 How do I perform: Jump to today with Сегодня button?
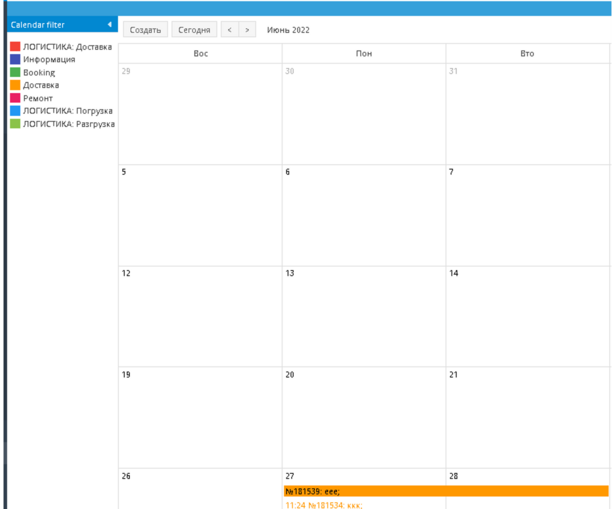(x=194, y=30)
